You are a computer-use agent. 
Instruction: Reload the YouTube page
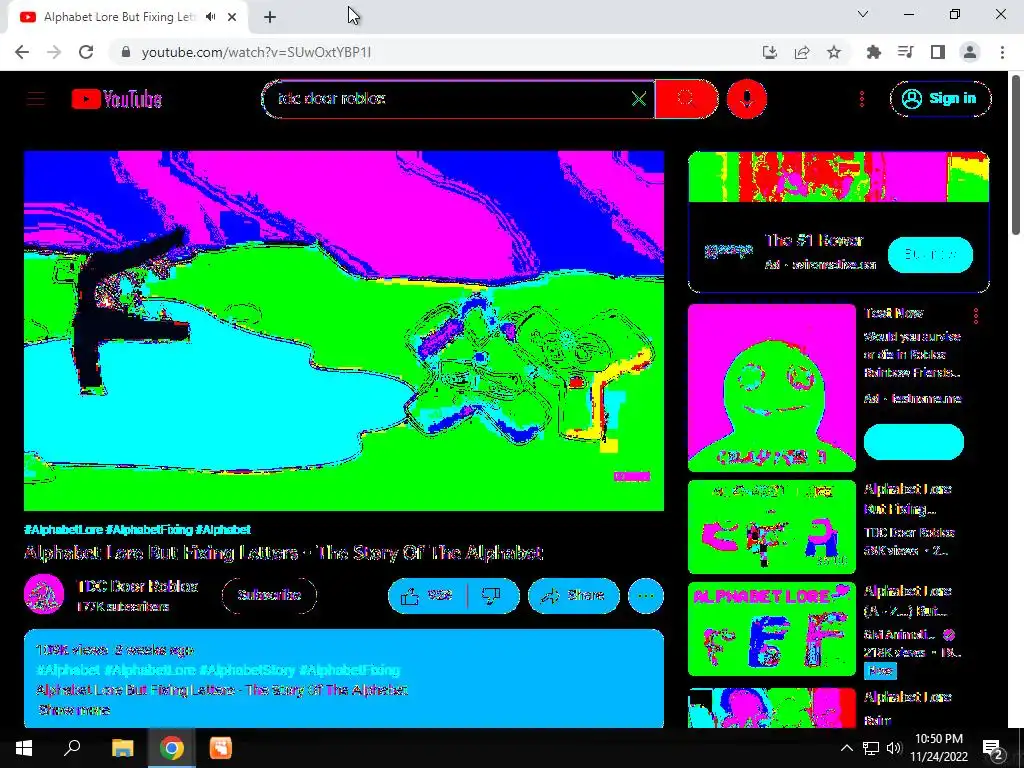coord(86,52)
